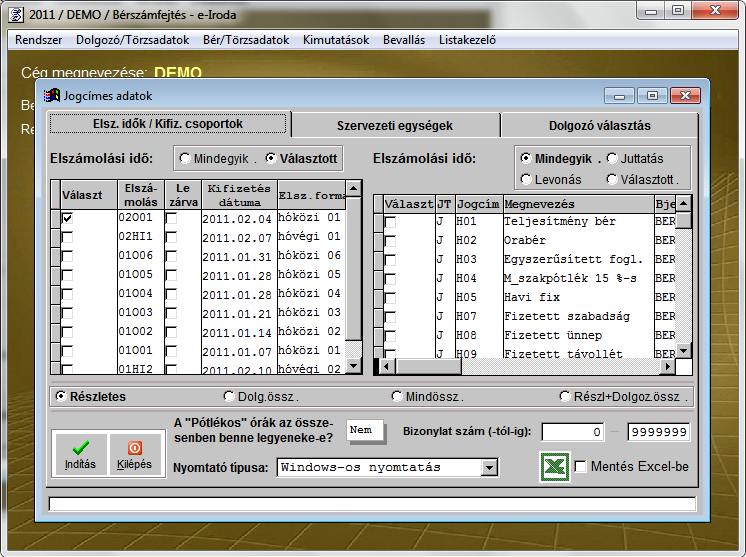Click the Jogcímes adatok window title icon
This screenshot has width=746, height=557.
coord(52,95)
